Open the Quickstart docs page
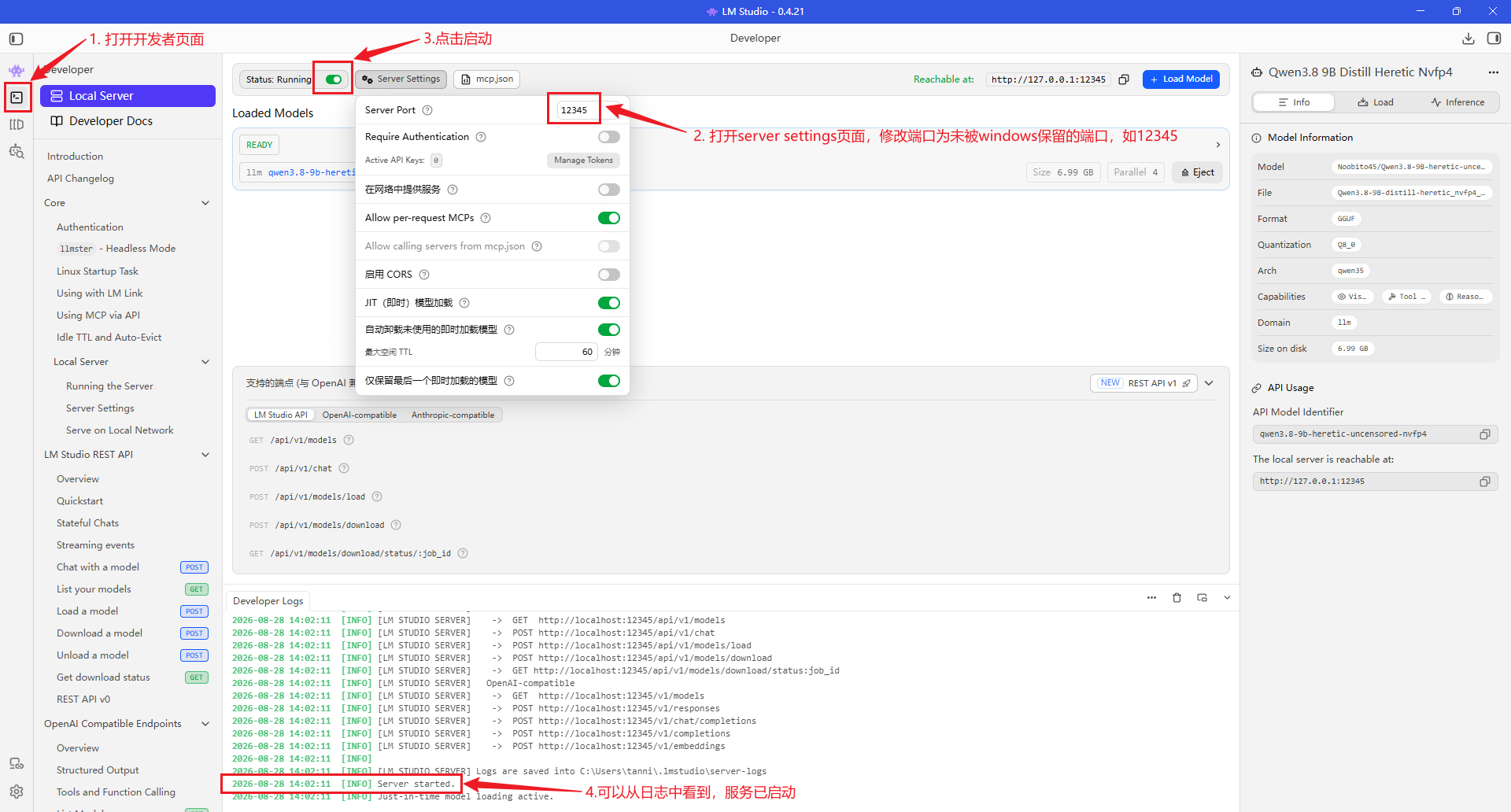Screen dimensions: 1511x812 [79, 501]
